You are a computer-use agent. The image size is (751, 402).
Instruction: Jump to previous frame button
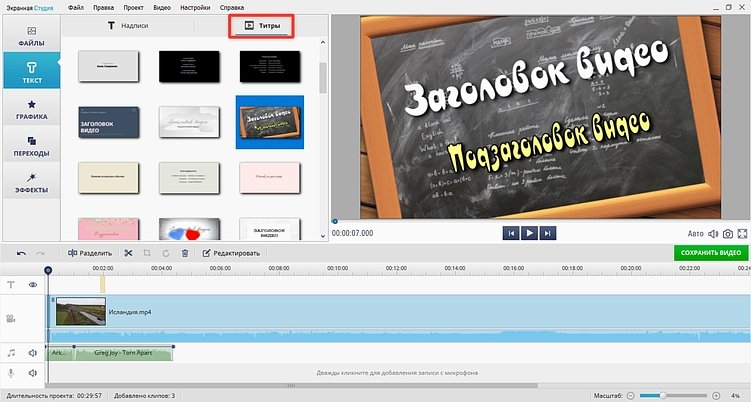click(511, 233)
